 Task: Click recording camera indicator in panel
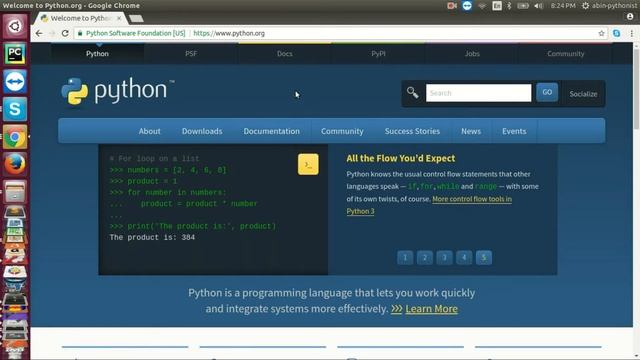452,6
